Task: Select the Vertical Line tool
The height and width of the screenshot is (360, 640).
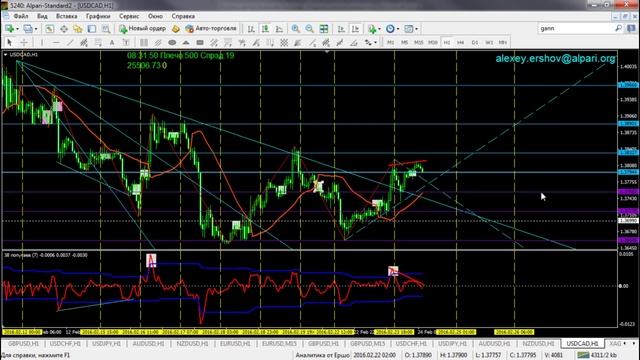Action: 42,42
